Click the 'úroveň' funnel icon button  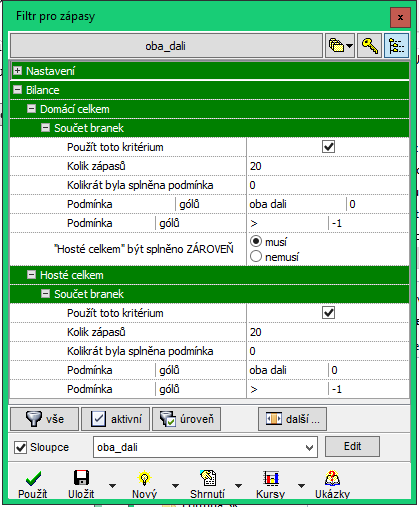pos(186,419)
